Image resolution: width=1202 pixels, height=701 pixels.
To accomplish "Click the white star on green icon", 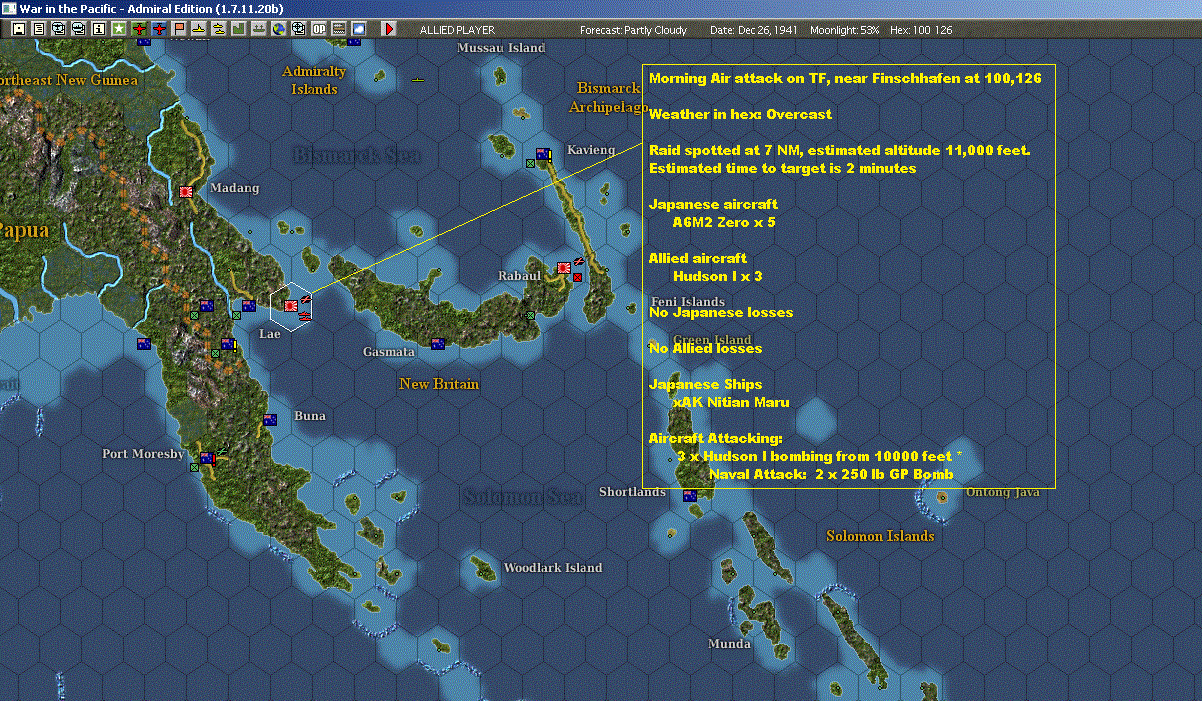I will [x=119, y=30].
